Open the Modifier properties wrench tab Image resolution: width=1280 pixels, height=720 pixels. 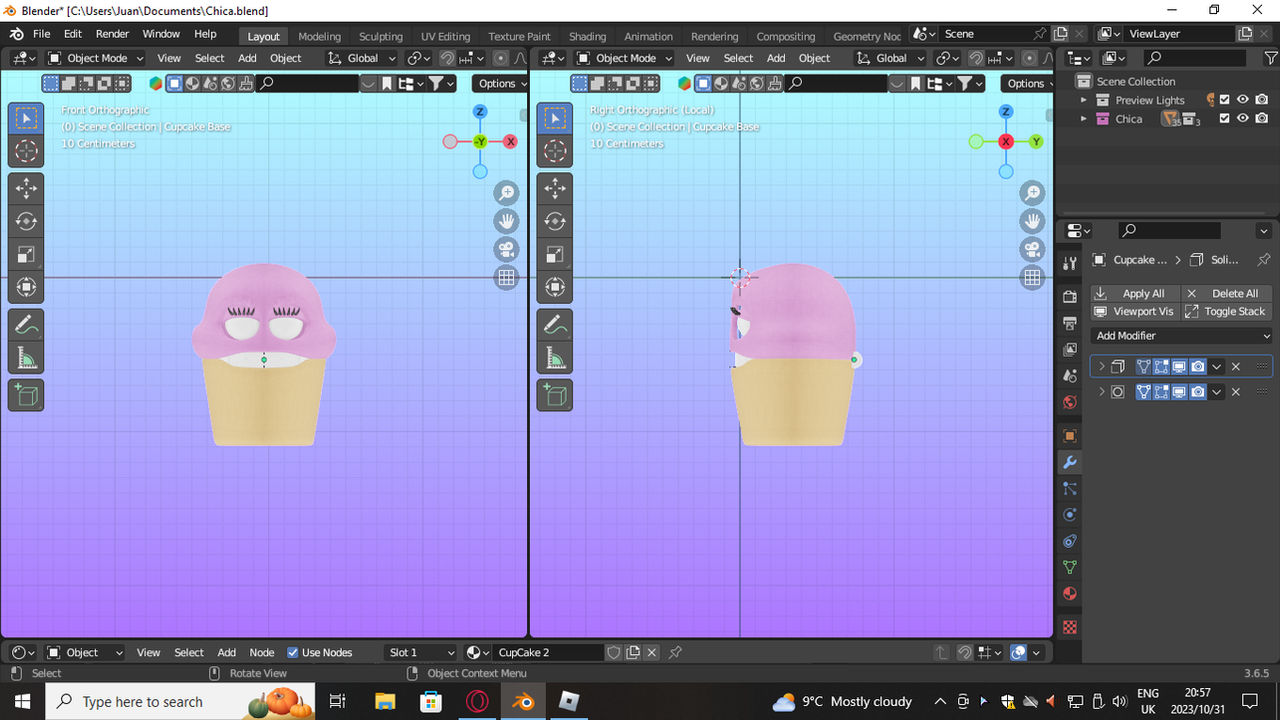click(1070, 462)
